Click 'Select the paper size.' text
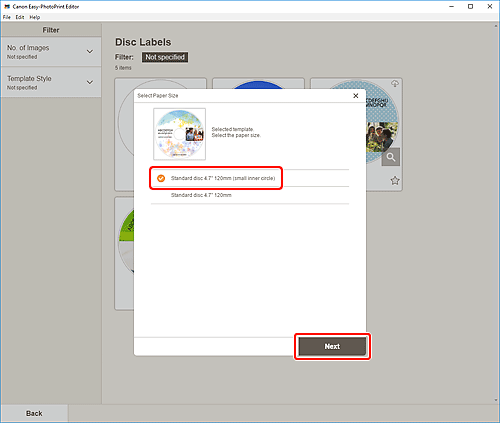Viewport: 500px width, 423px height. coord(236,135)
